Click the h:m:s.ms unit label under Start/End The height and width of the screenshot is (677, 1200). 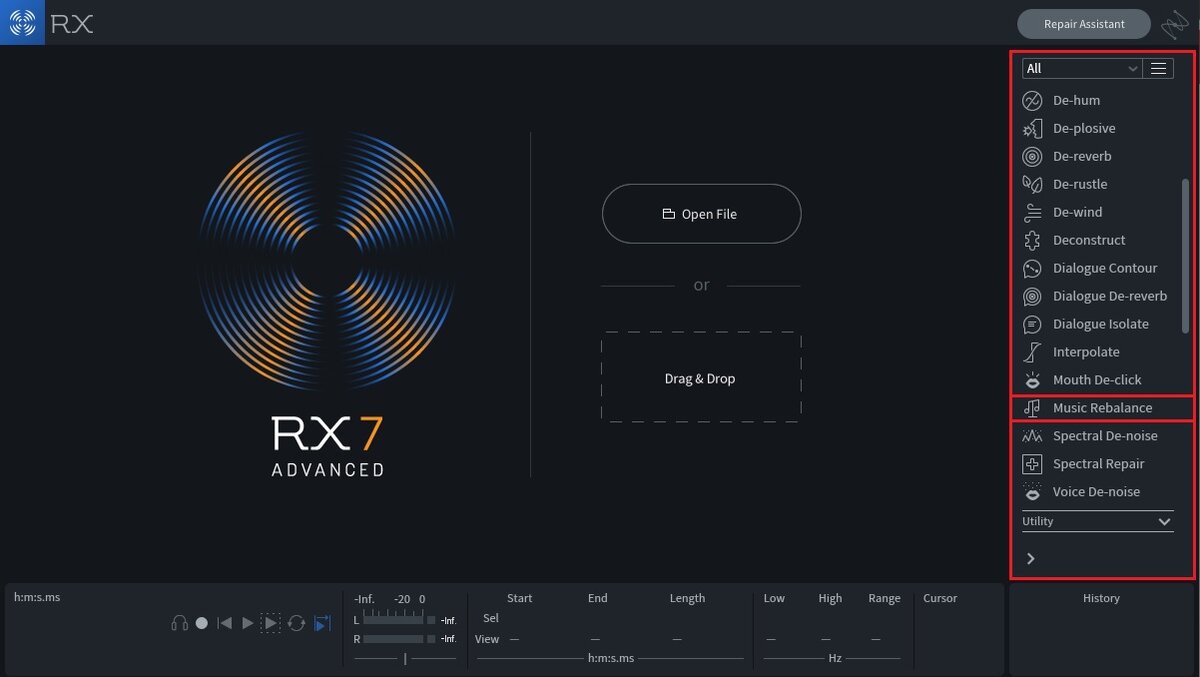610,658
